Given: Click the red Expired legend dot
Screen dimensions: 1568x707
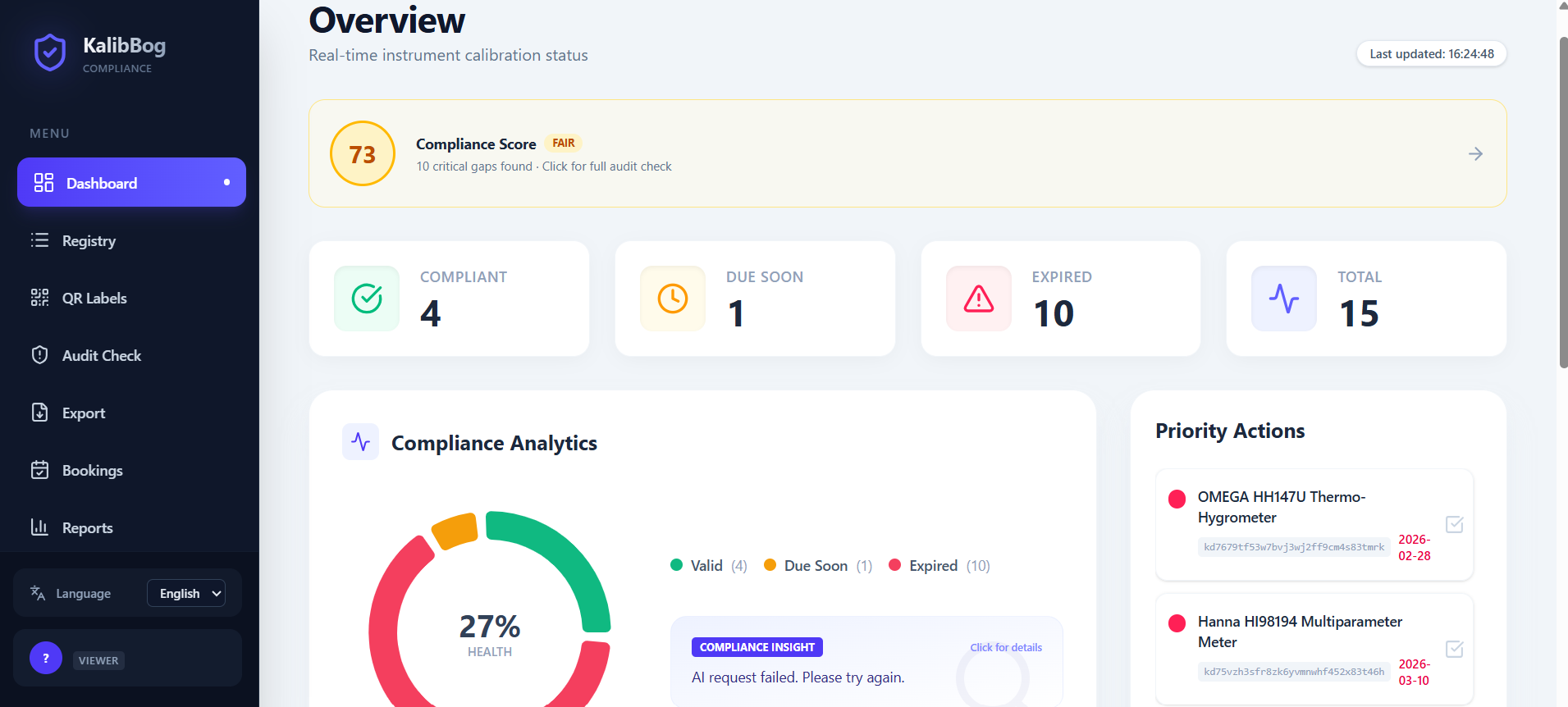Looking at the screenshot, I should (x=895, y=564).
